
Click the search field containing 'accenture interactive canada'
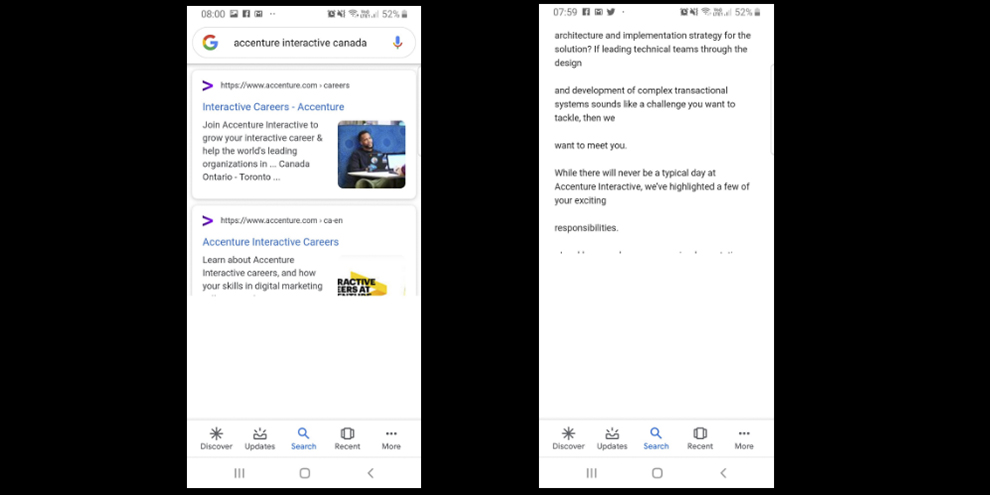(304, 43)
